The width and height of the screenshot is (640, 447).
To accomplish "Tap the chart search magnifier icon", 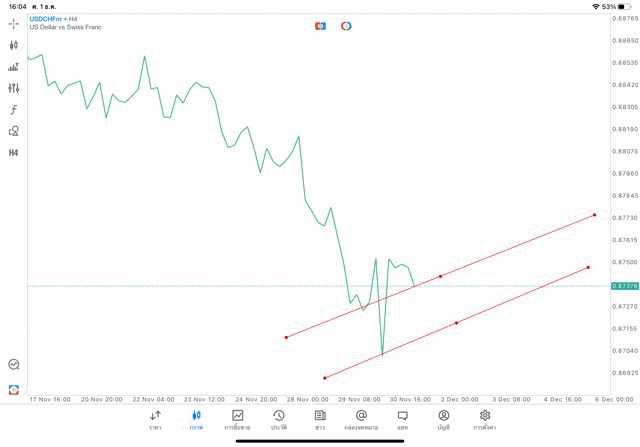I will (x=14, y=365).
